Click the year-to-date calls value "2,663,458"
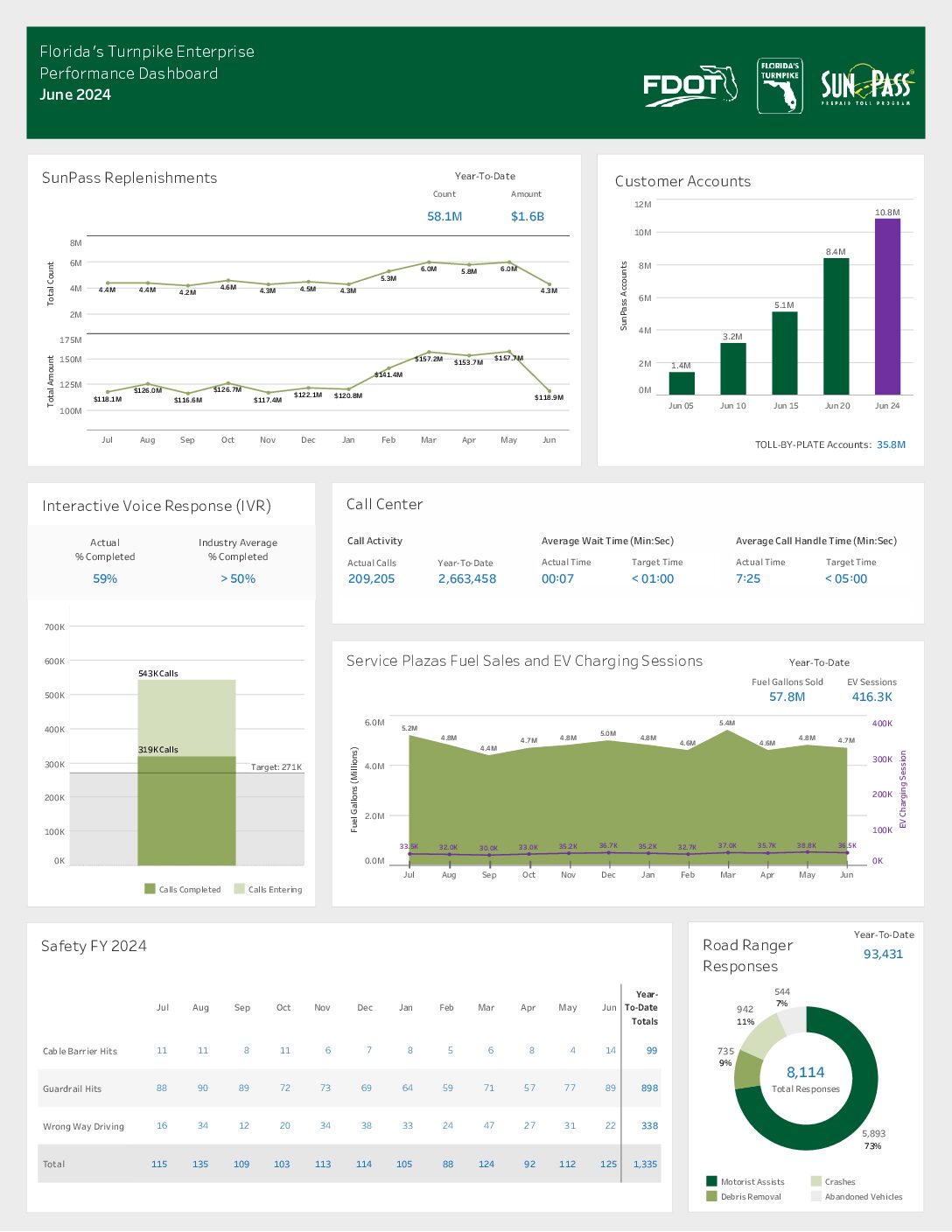 (x=467, y=578)
